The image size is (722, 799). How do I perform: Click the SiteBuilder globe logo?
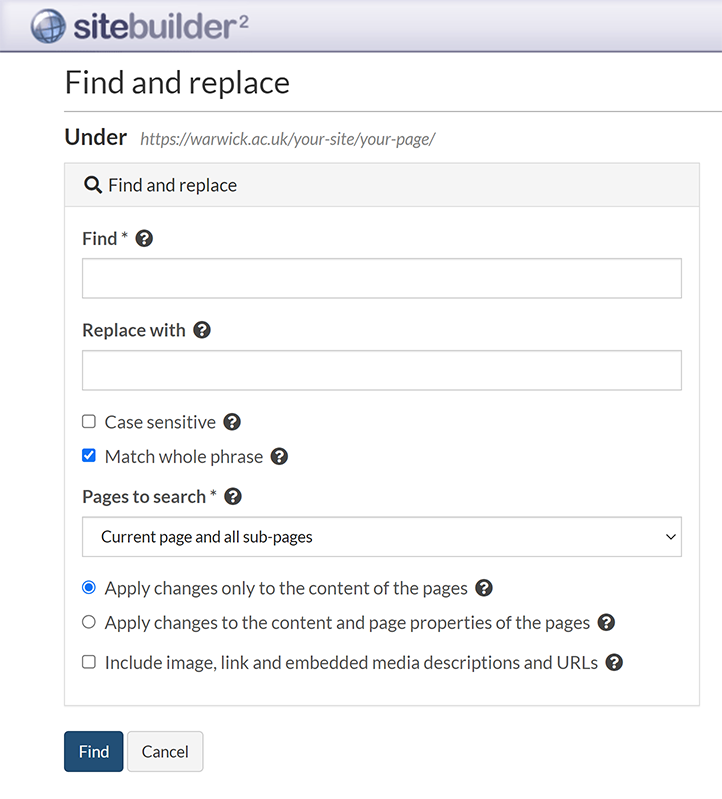[48, 25]
